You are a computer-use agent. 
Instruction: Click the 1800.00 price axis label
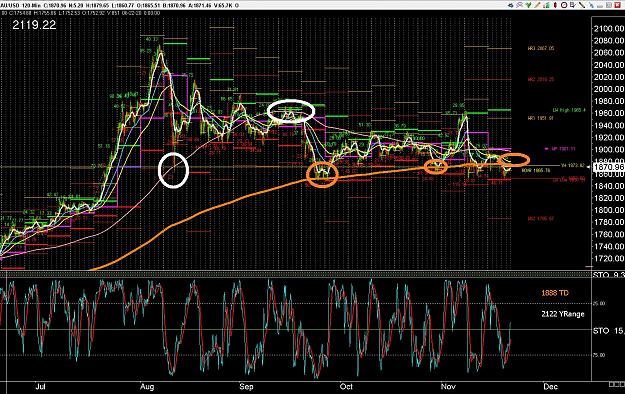[x=609, y=210]
